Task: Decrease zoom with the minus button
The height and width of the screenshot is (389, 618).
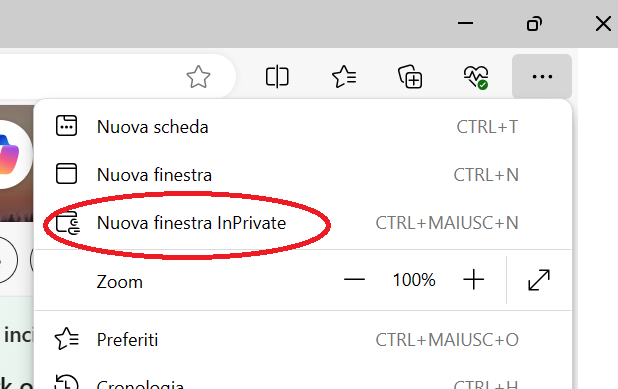Action: (x=354, y=280)
